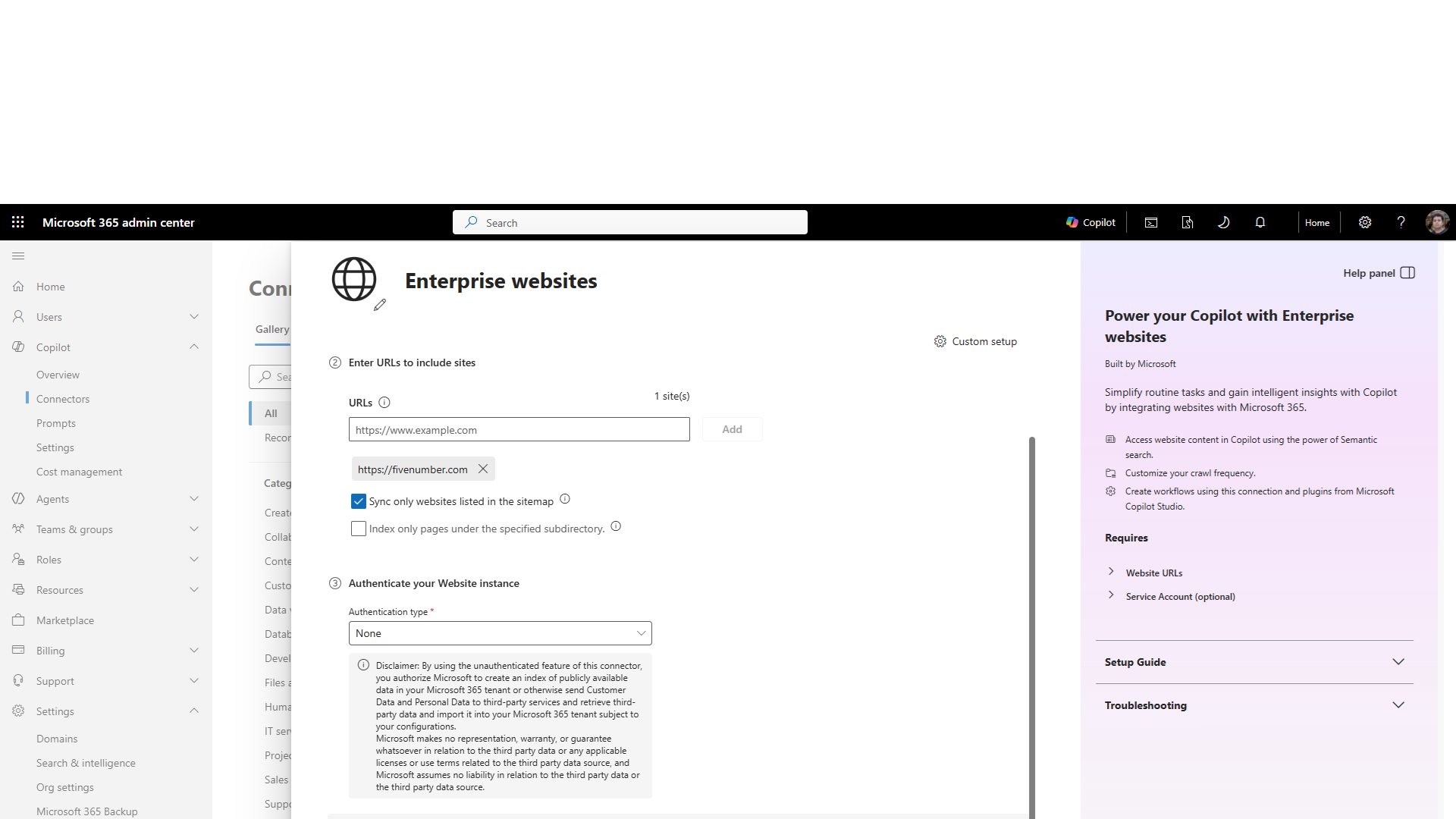Open Search & intelligence settings

click(86, 763)
